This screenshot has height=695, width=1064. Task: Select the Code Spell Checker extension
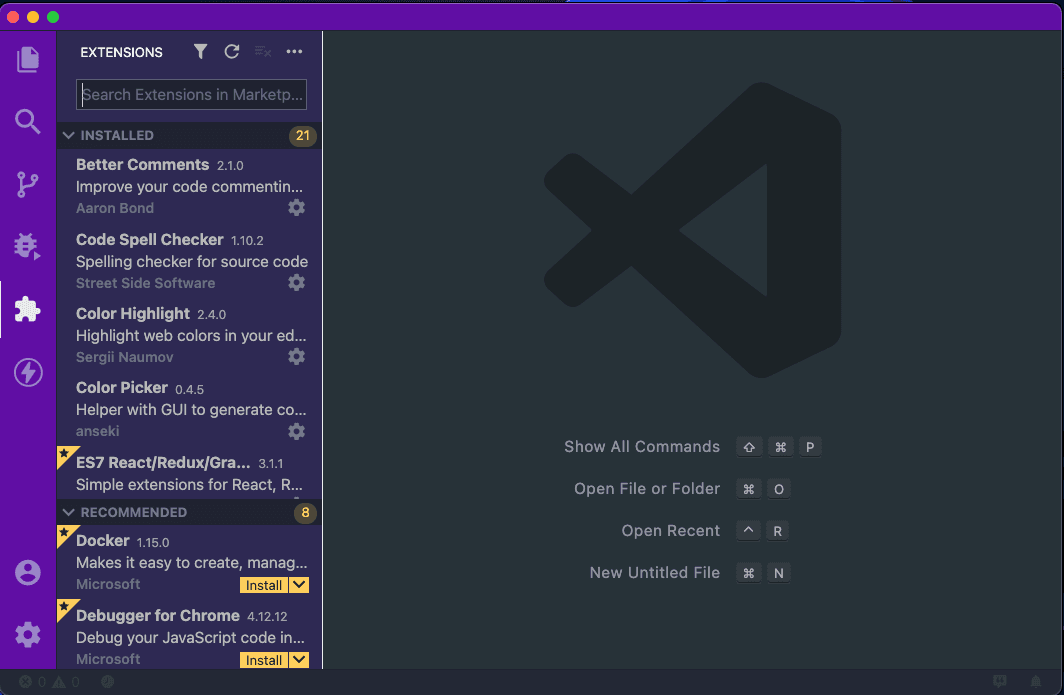[180, 260]
